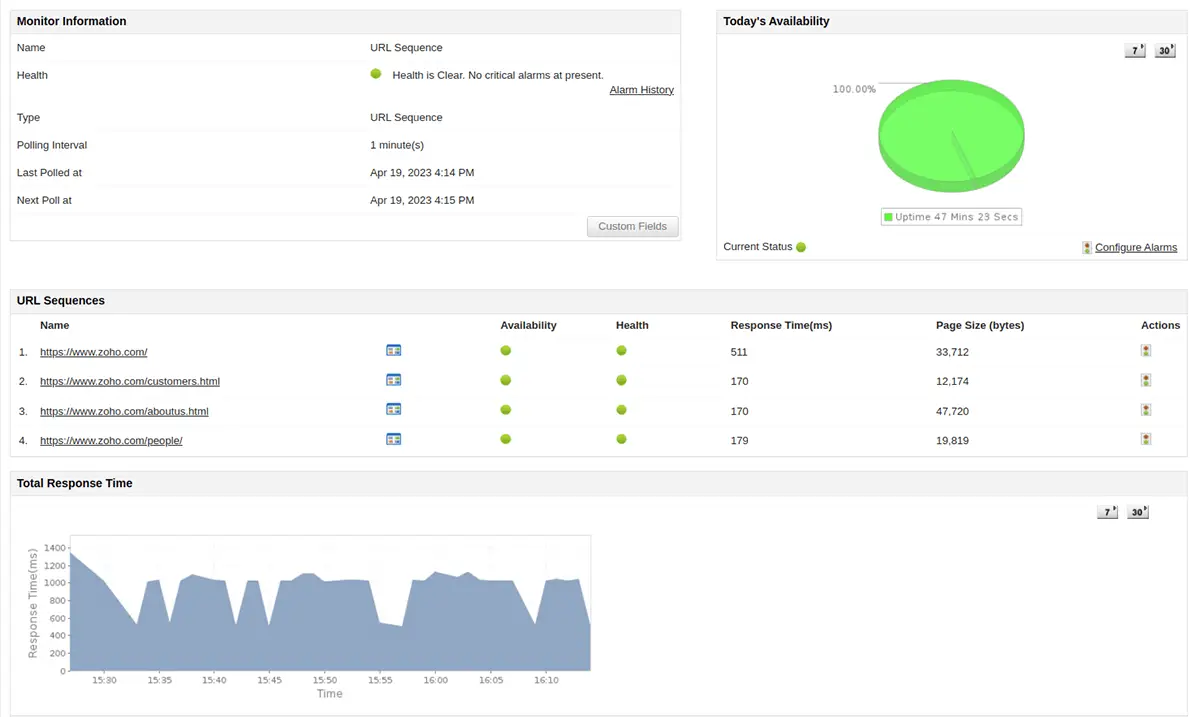Click the traffic-light icon beside Configure Alarms
The height and width of the screenshot is (717, 1200).
1086,247
